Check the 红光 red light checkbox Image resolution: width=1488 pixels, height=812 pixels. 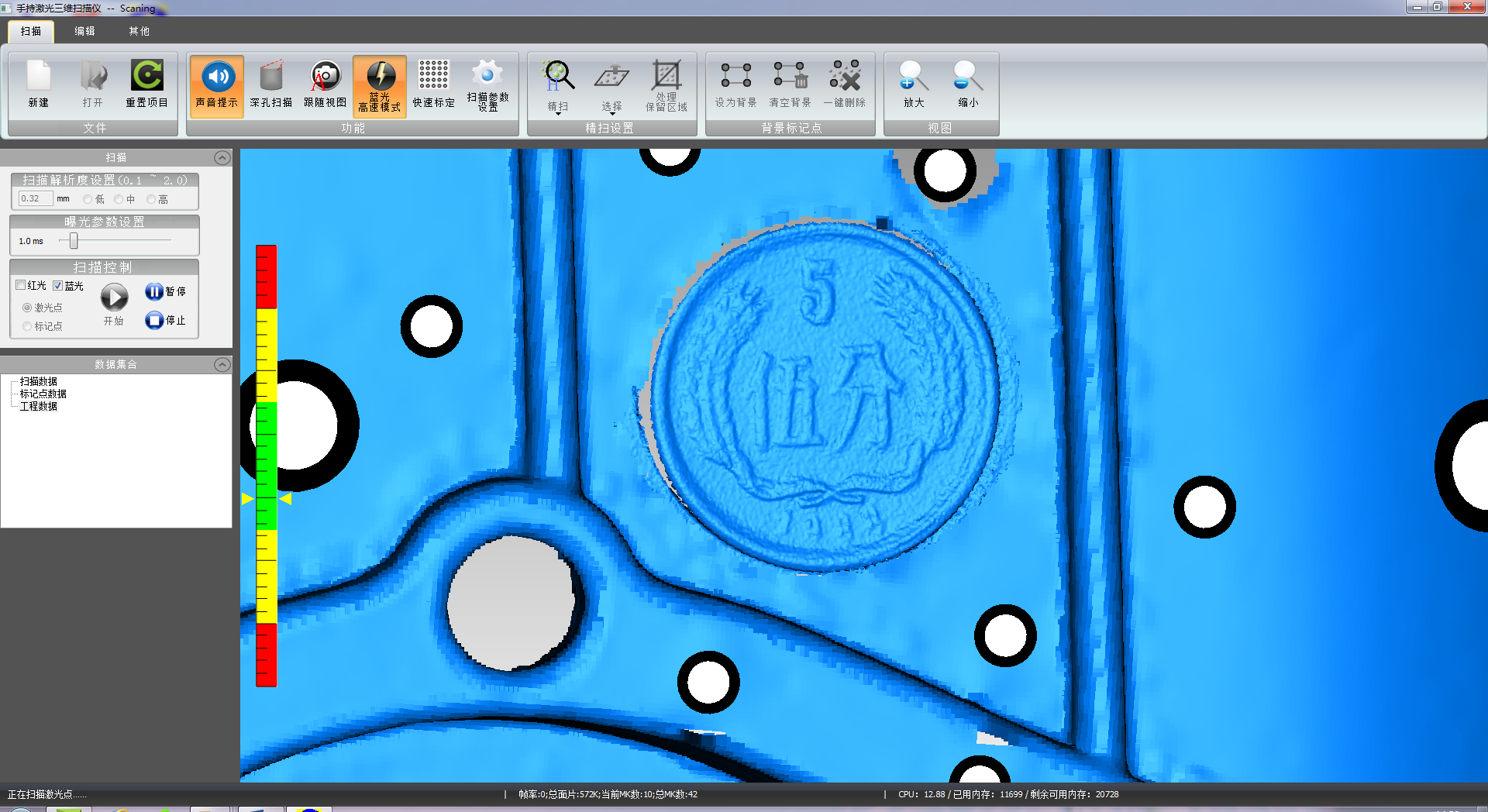tap(21, 285)
